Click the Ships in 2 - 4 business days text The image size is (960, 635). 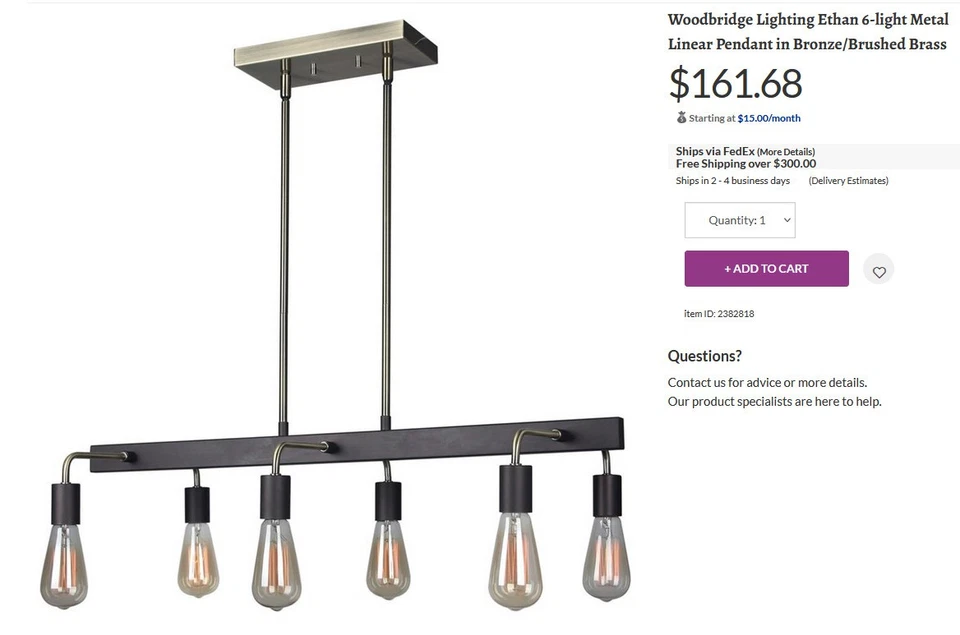[733, 181]
